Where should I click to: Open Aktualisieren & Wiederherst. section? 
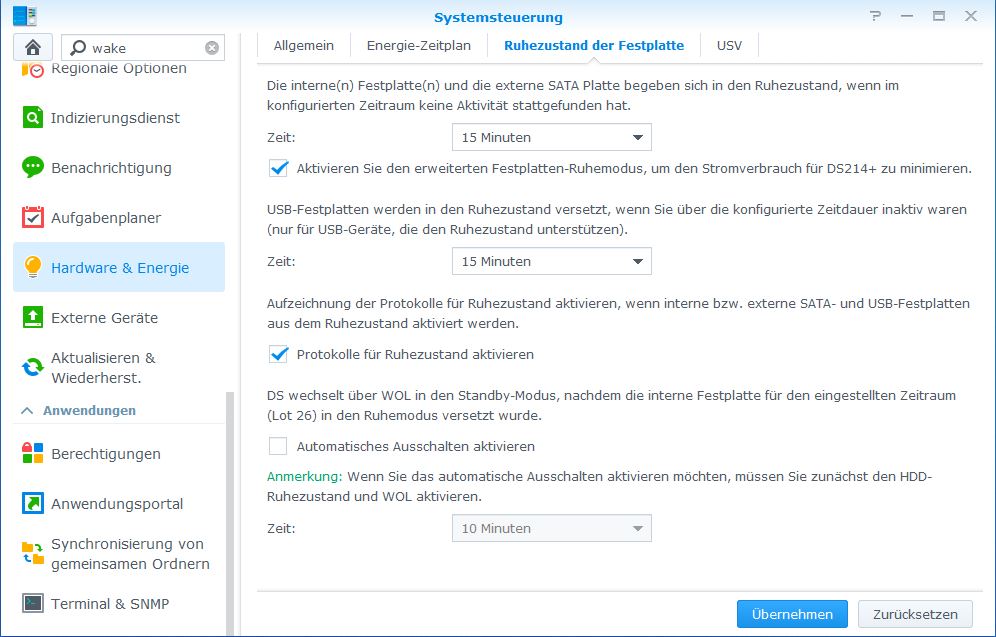coord(103,368)
